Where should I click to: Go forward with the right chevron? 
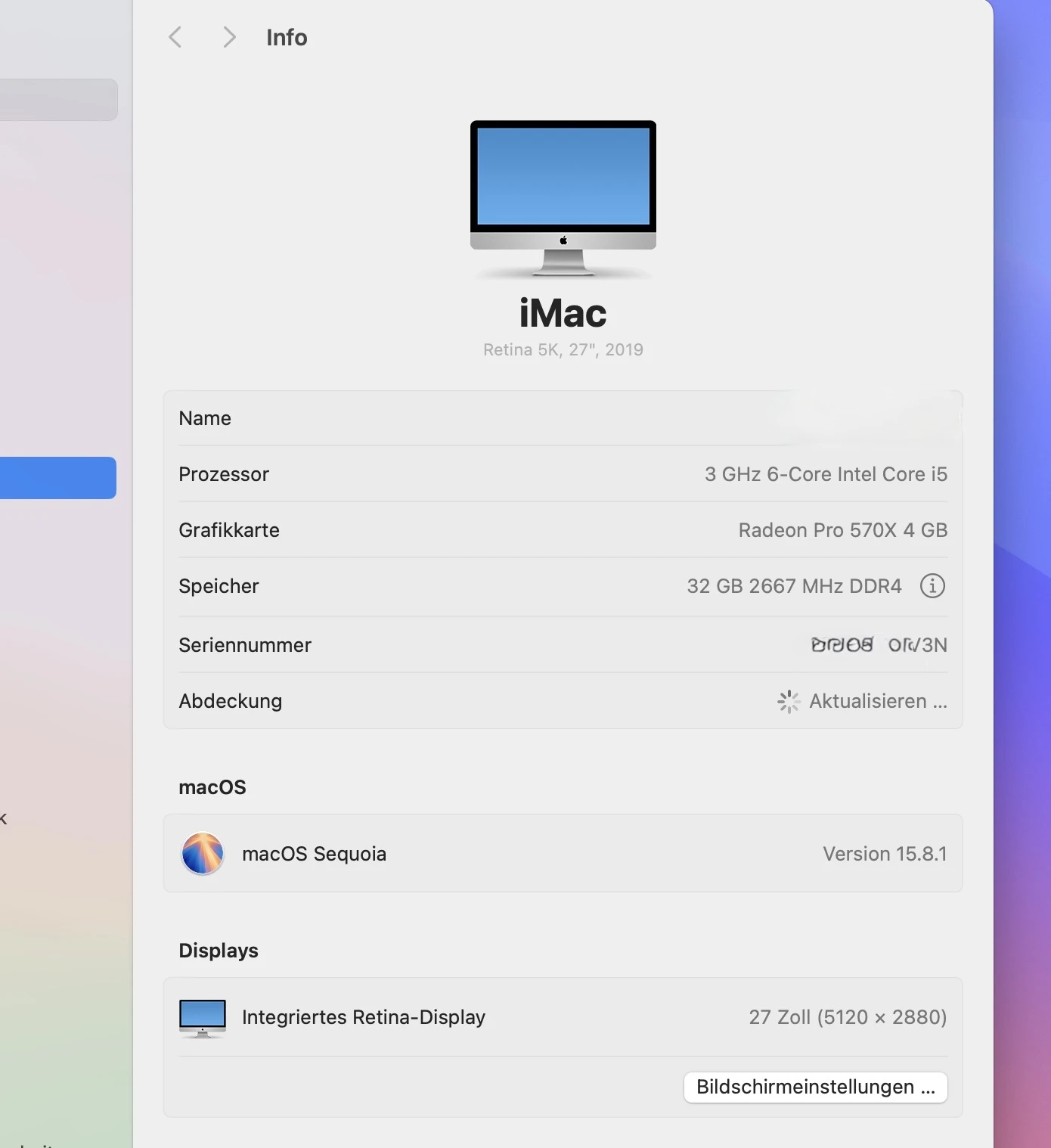point(229,37)
